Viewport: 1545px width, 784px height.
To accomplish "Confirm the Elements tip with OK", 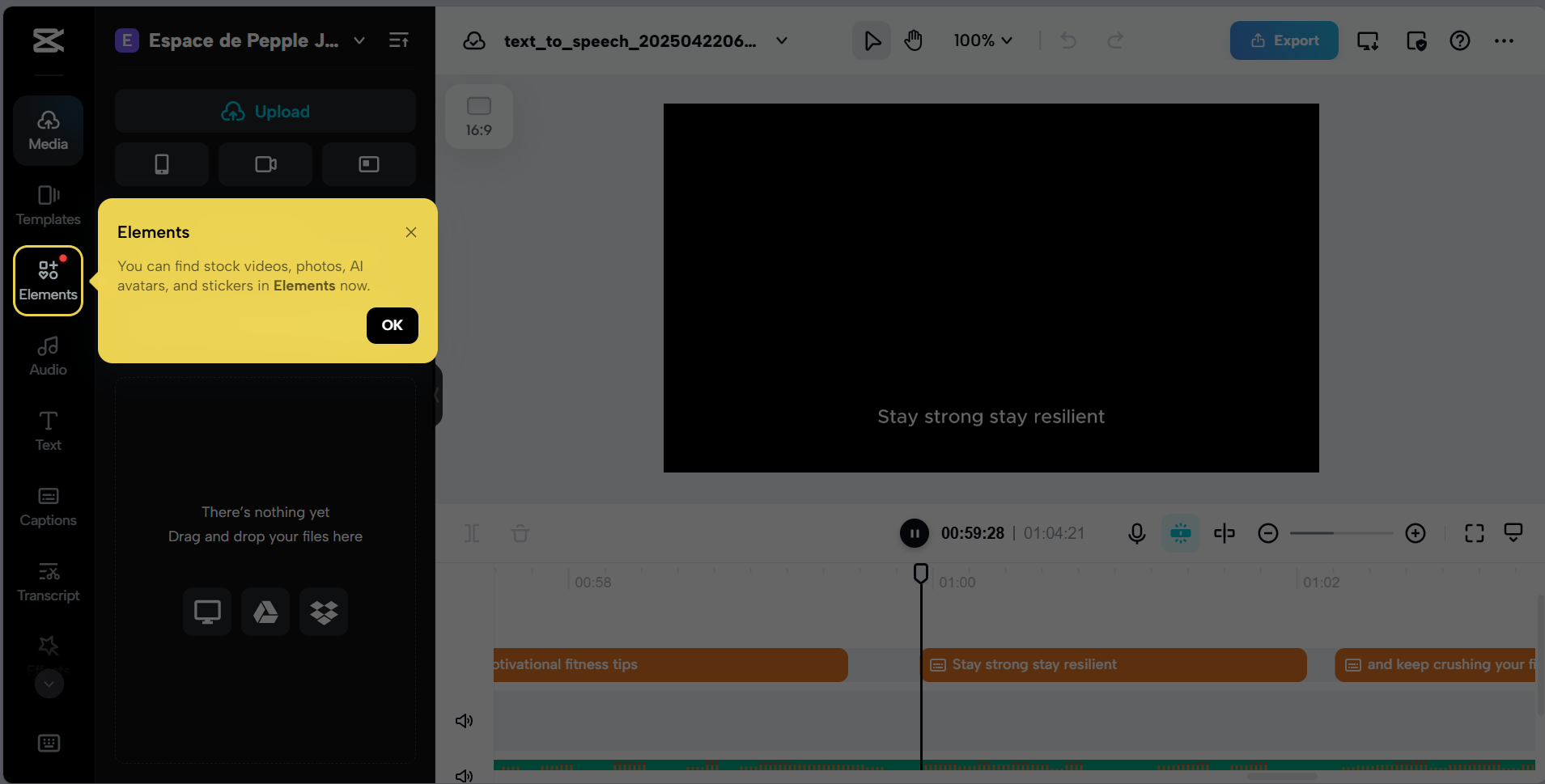I will tap(393, 325).
